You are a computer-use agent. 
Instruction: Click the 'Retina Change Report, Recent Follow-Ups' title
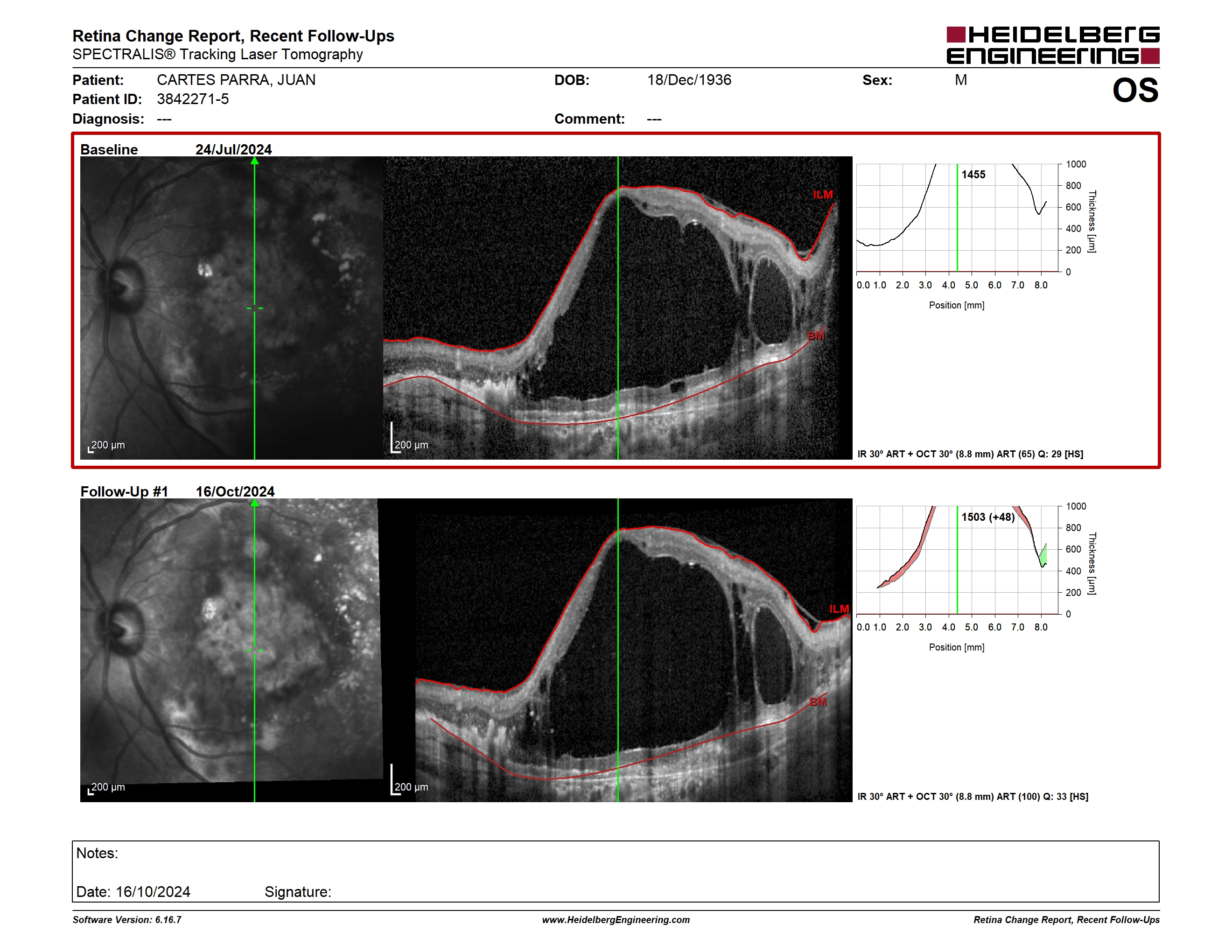(233, 35)
